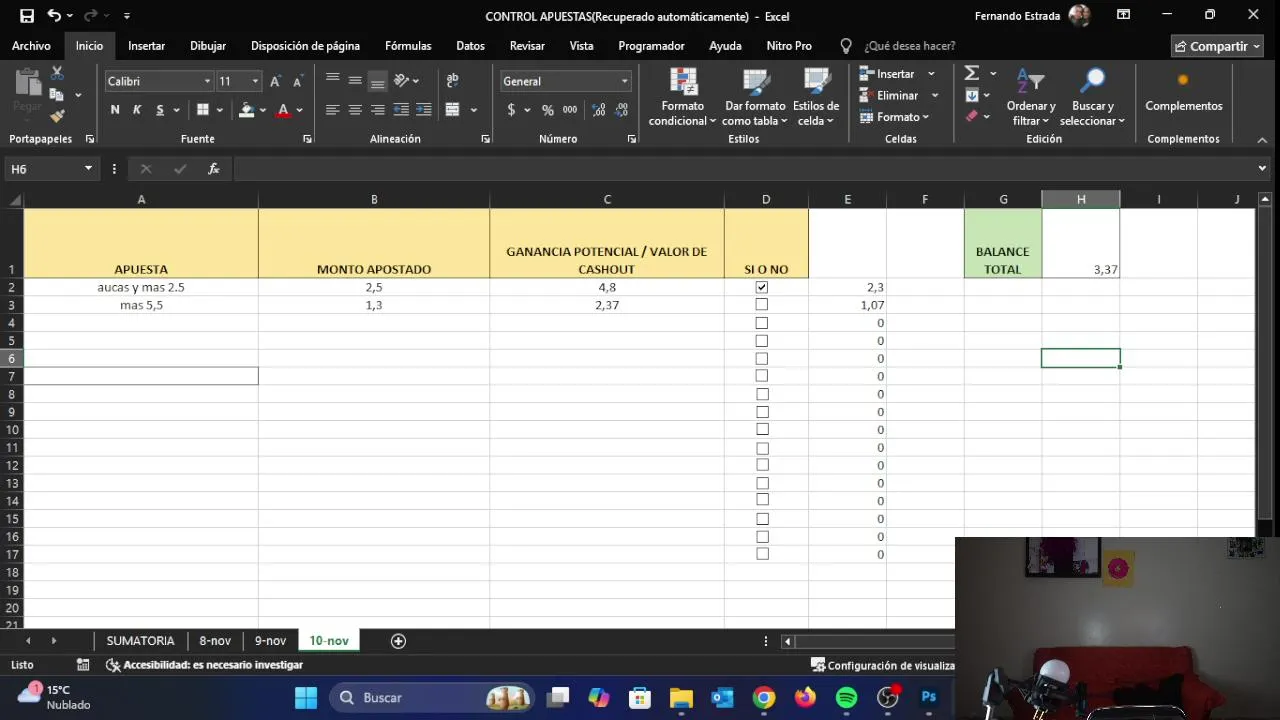Check the row 3 SI O NO checkbox
Viewport: 1280px width, 720px height.
tap(762, 305)
